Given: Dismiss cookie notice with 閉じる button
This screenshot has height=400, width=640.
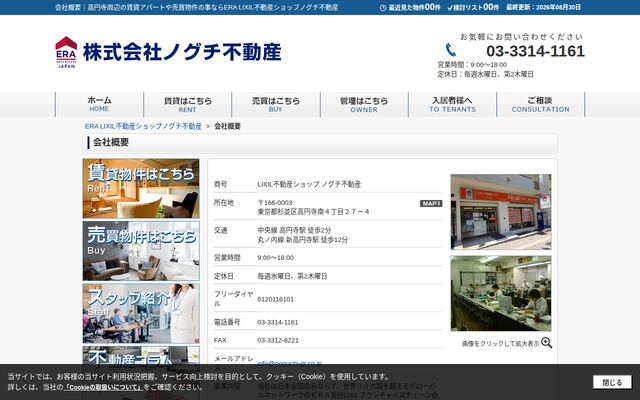Looking at the screenshot, I should (x=612, y=382).
